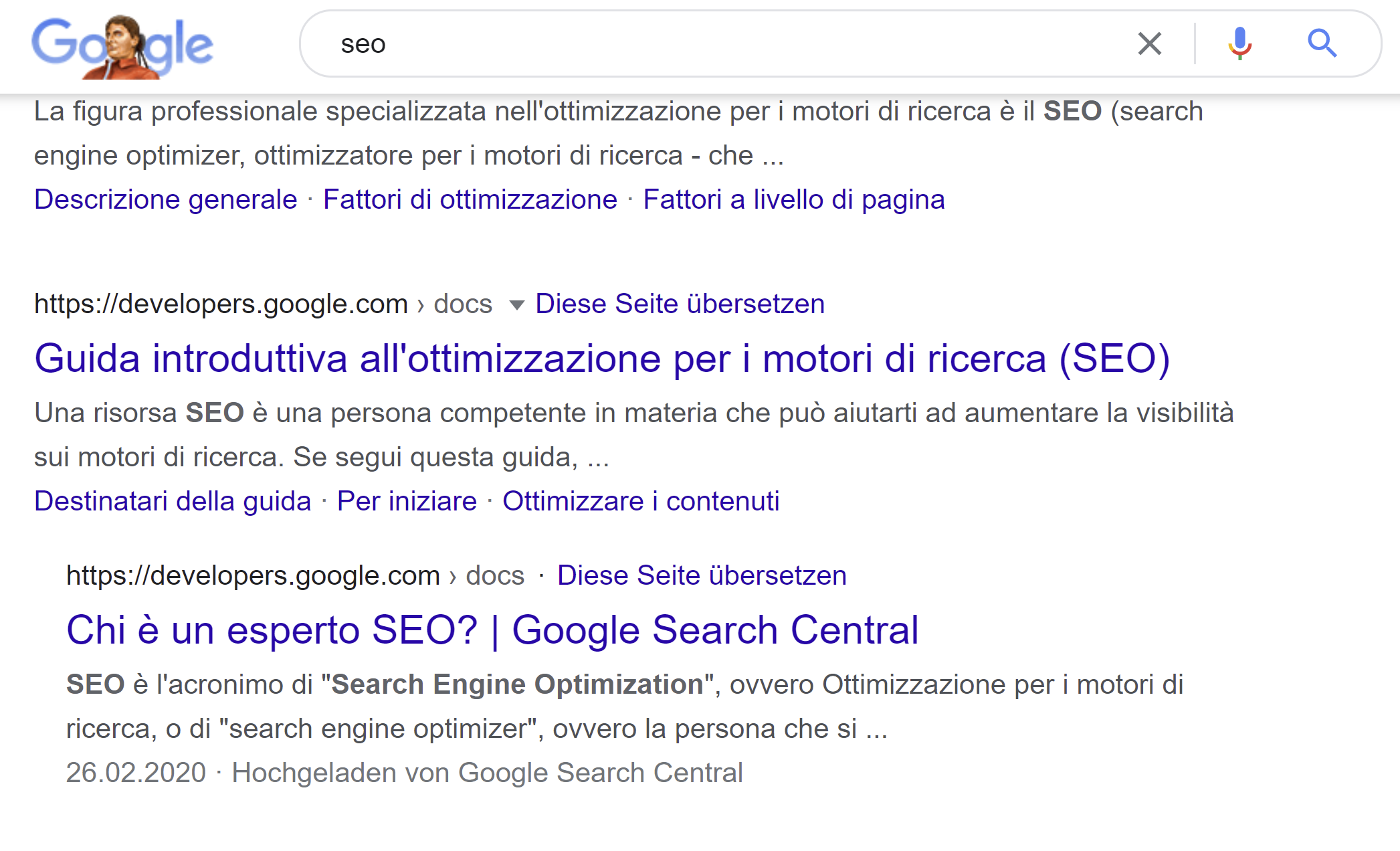1400x851 pixels.
Task: Expand the triangle next to Diese Seite übersetzen
Action: point(516,304)
